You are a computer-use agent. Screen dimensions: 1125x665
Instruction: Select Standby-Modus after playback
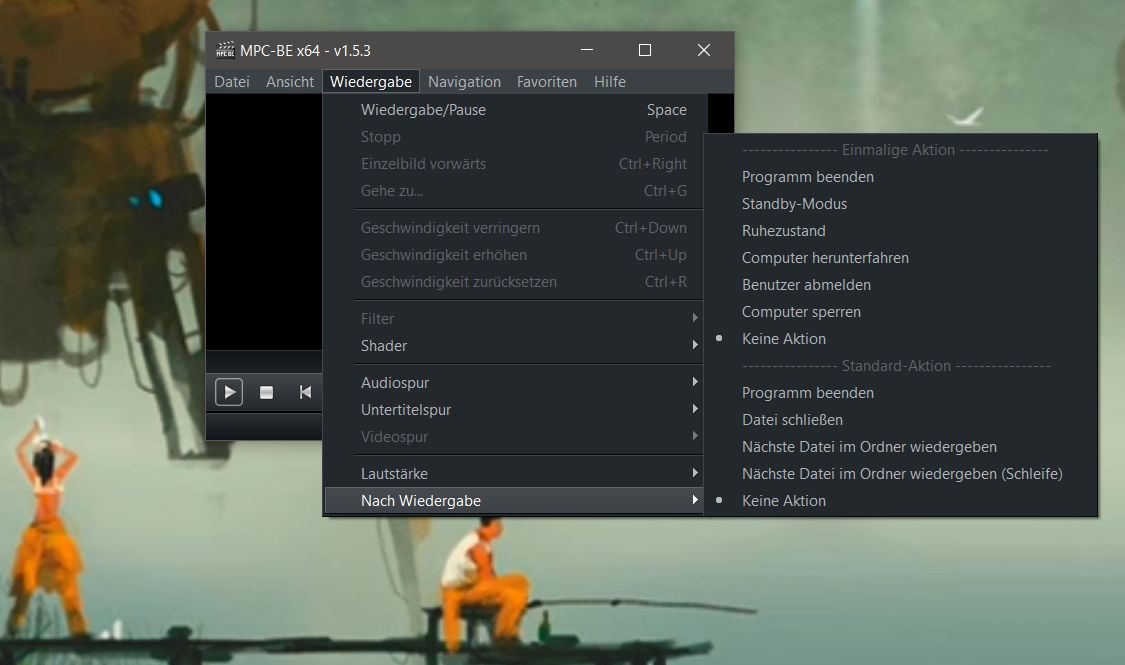click(901, 204)
